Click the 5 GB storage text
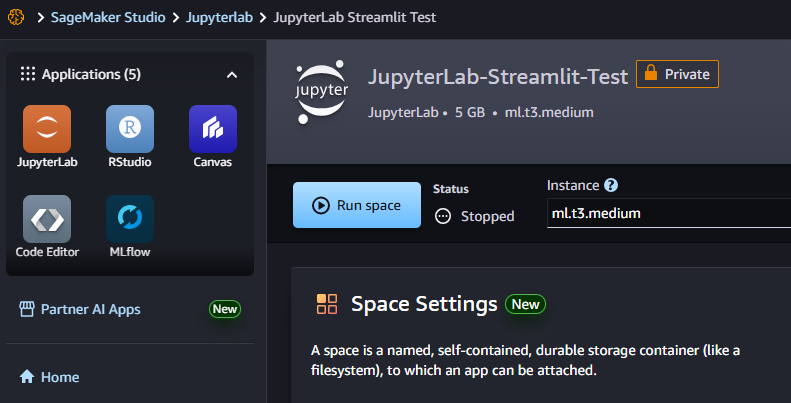791x403 pixels. click(470, 112)
